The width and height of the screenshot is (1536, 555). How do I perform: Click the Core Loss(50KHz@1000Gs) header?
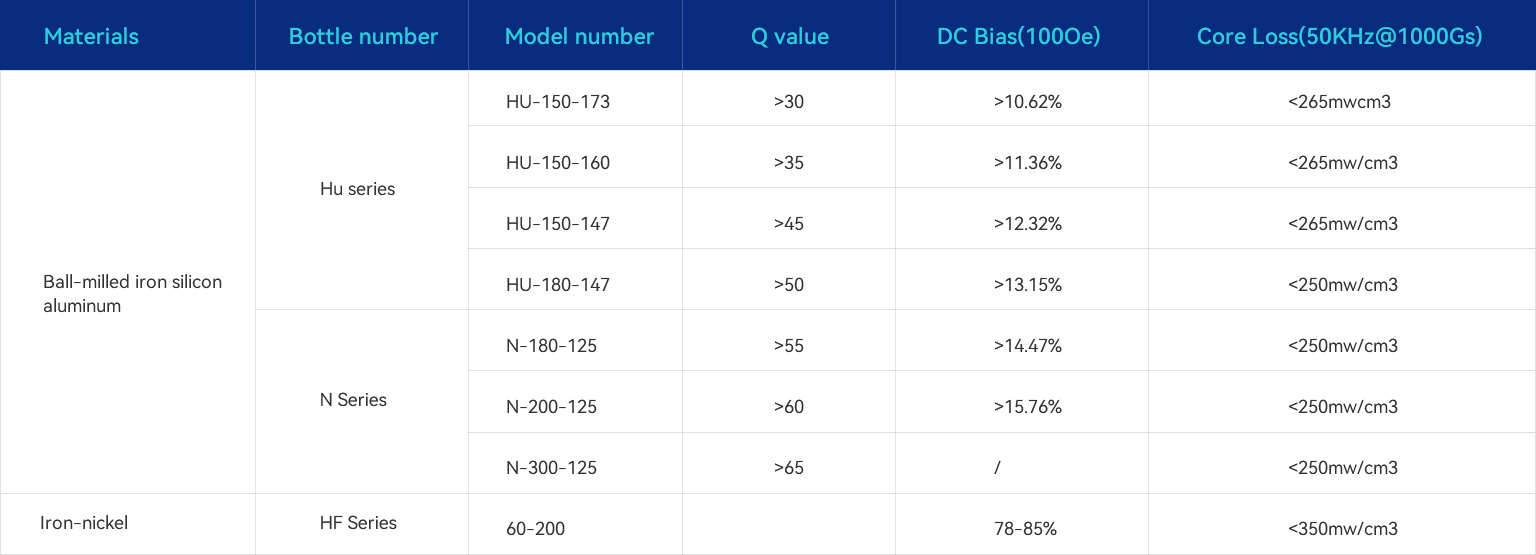[x=1339, y=37]
